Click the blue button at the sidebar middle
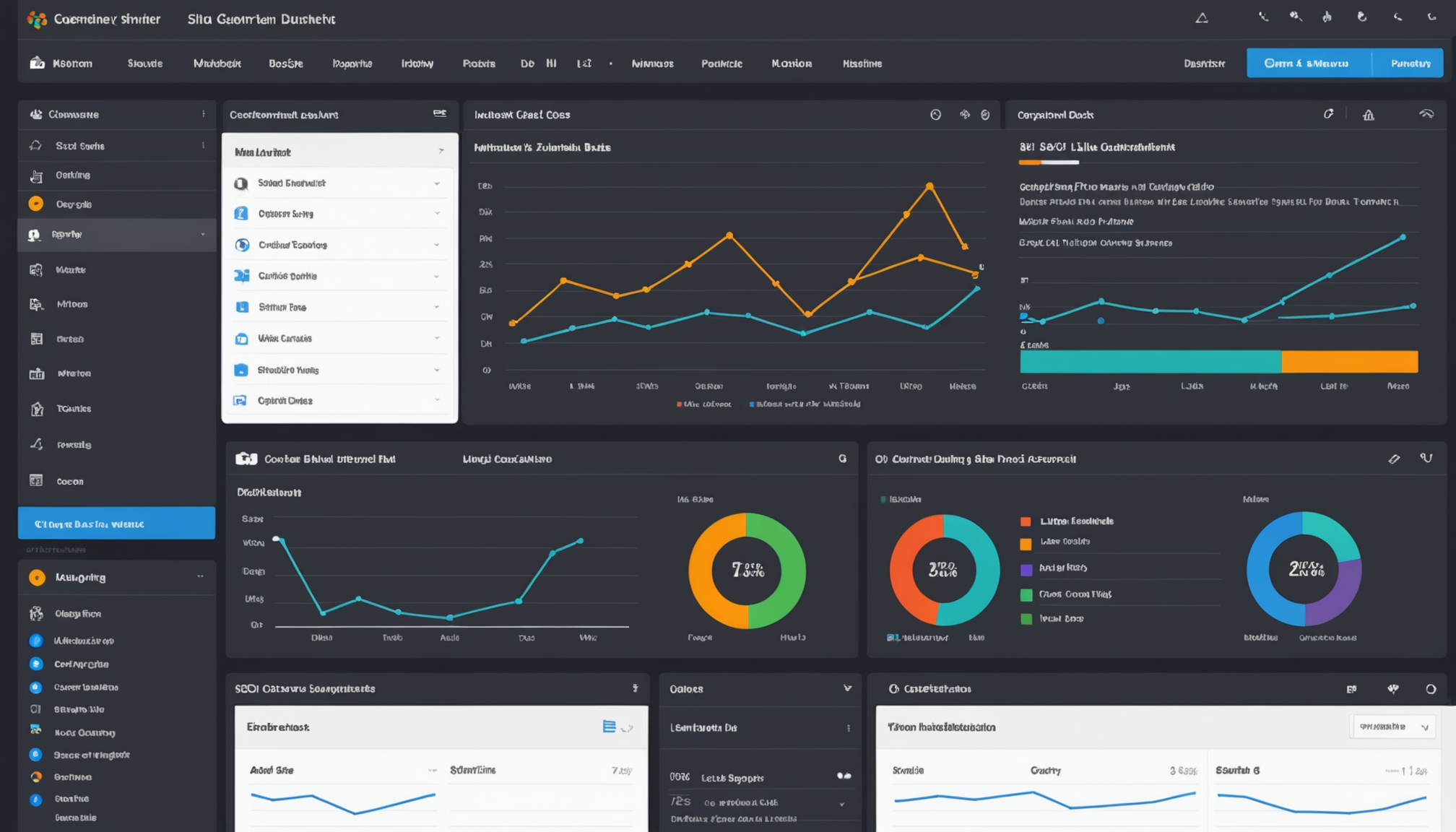Viewport: 1456px width, 832px height. click(x=116, y=524)
